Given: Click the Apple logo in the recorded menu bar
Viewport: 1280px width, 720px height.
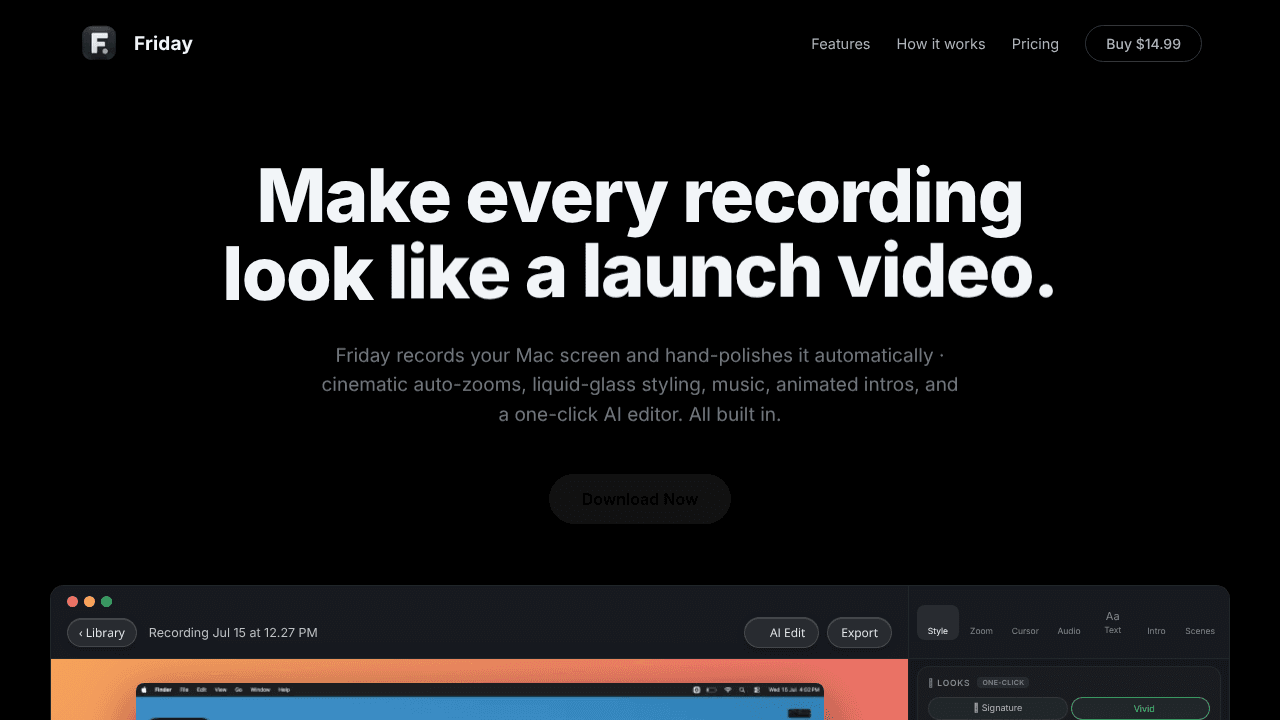Looking at the screenshot, I should click(x=143, y=690).
